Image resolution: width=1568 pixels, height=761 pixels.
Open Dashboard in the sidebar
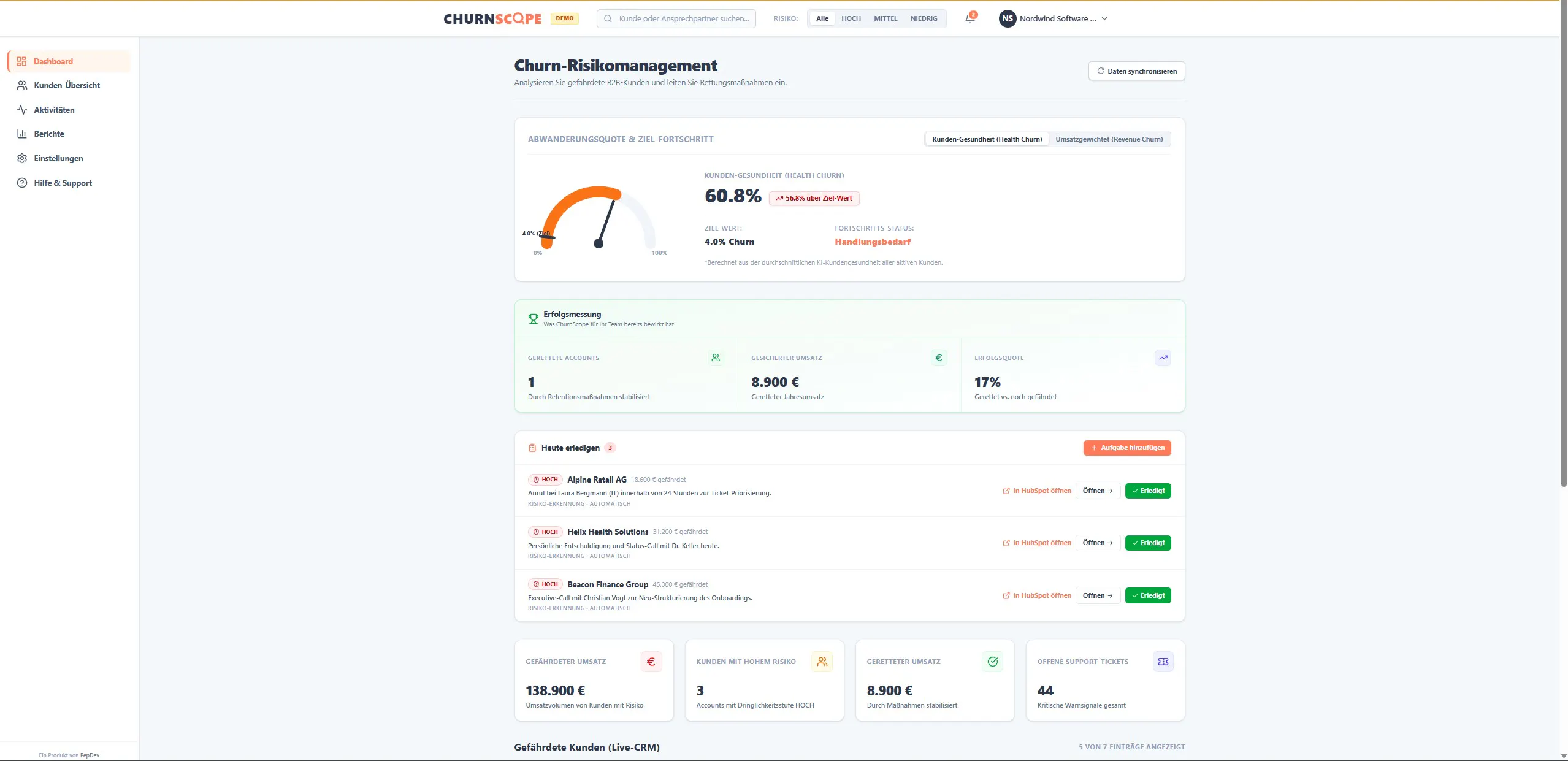point(69,61)
